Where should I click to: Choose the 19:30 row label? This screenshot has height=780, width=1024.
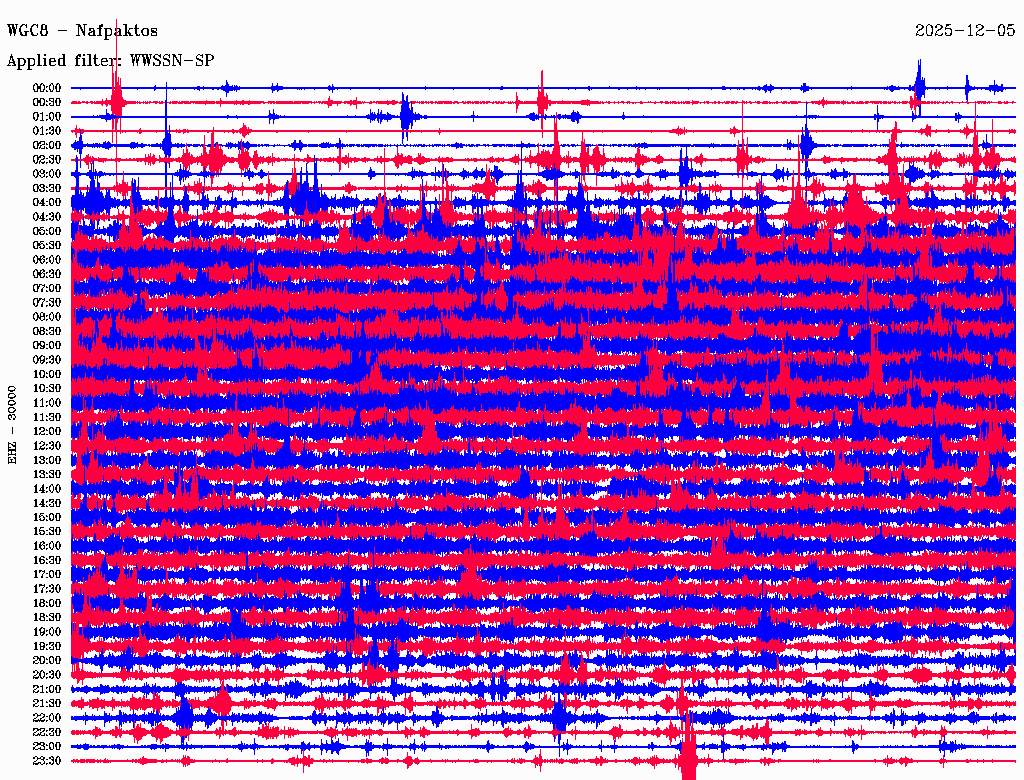(x=47, y=646)
